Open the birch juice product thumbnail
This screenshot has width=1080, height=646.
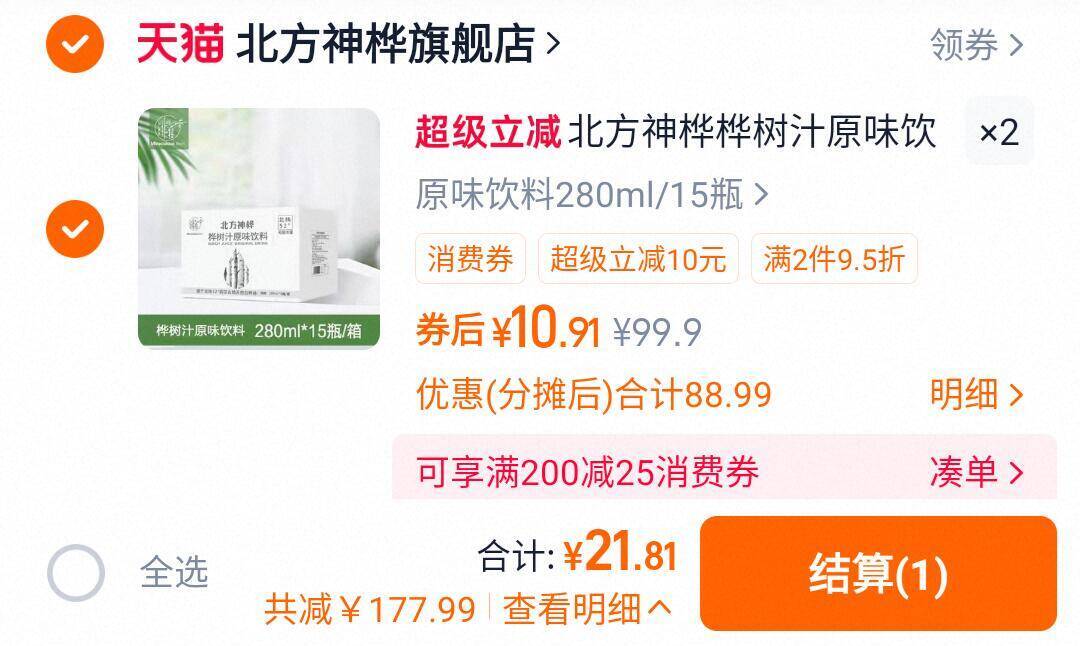(x=259, y=228)
